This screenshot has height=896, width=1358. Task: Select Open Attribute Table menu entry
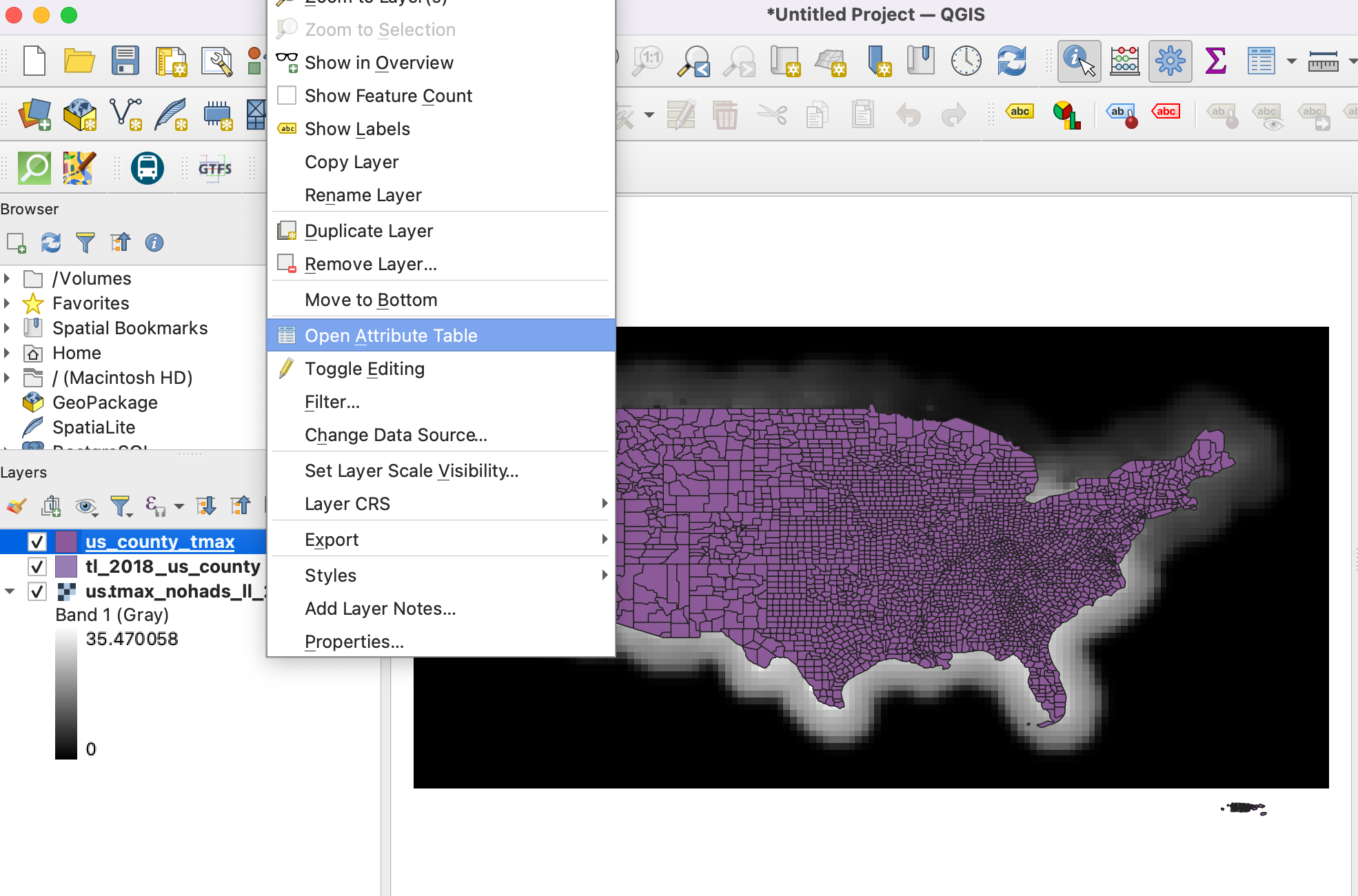391,336
